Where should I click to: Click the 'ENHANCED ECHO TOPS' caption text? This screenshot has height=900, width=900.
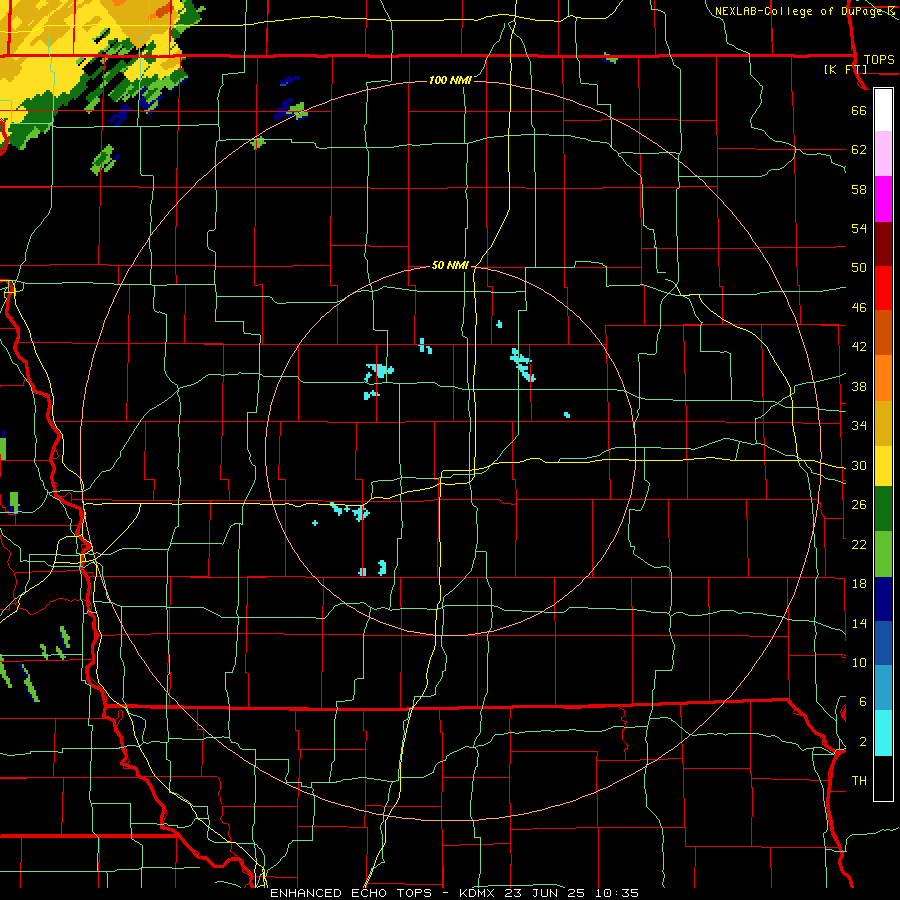[x=354, y=893]
